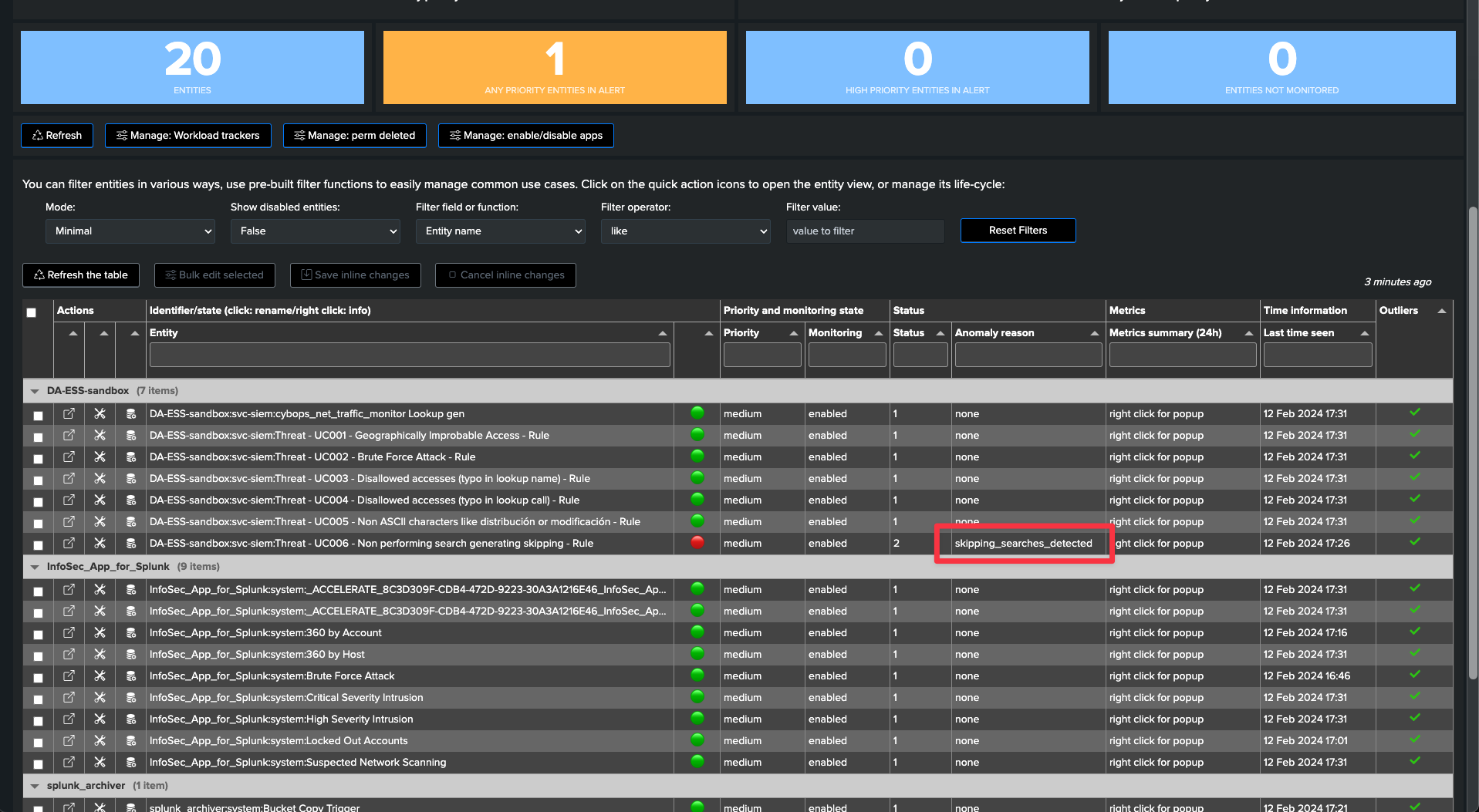Viewport: 1479px width, 812px height.
Task: Open Show disabled entities dropdown
Action: point(316,231)
